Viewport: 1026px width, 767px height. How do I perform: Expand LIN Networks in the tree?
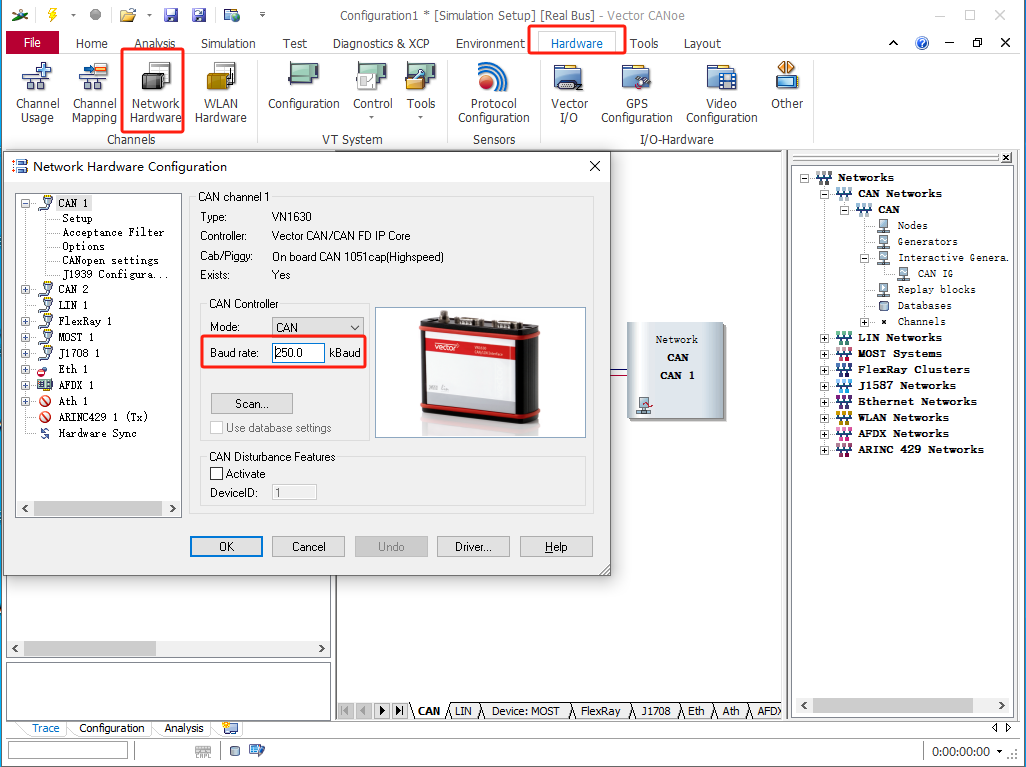coord(824,338)
